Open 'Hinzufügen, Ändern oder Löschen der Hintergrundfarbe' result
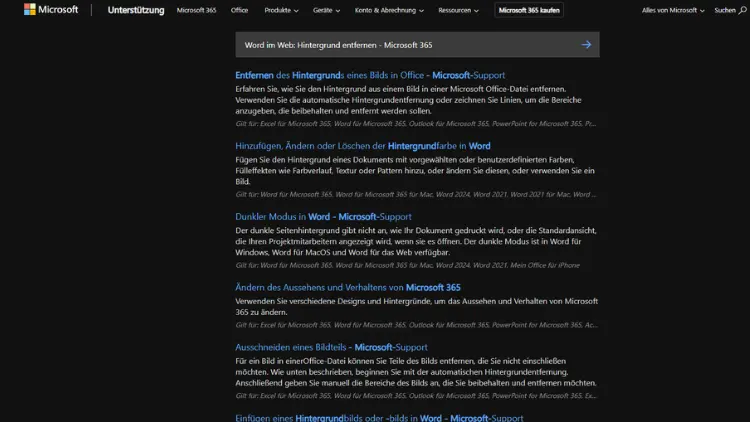 (x=363, y=146)
